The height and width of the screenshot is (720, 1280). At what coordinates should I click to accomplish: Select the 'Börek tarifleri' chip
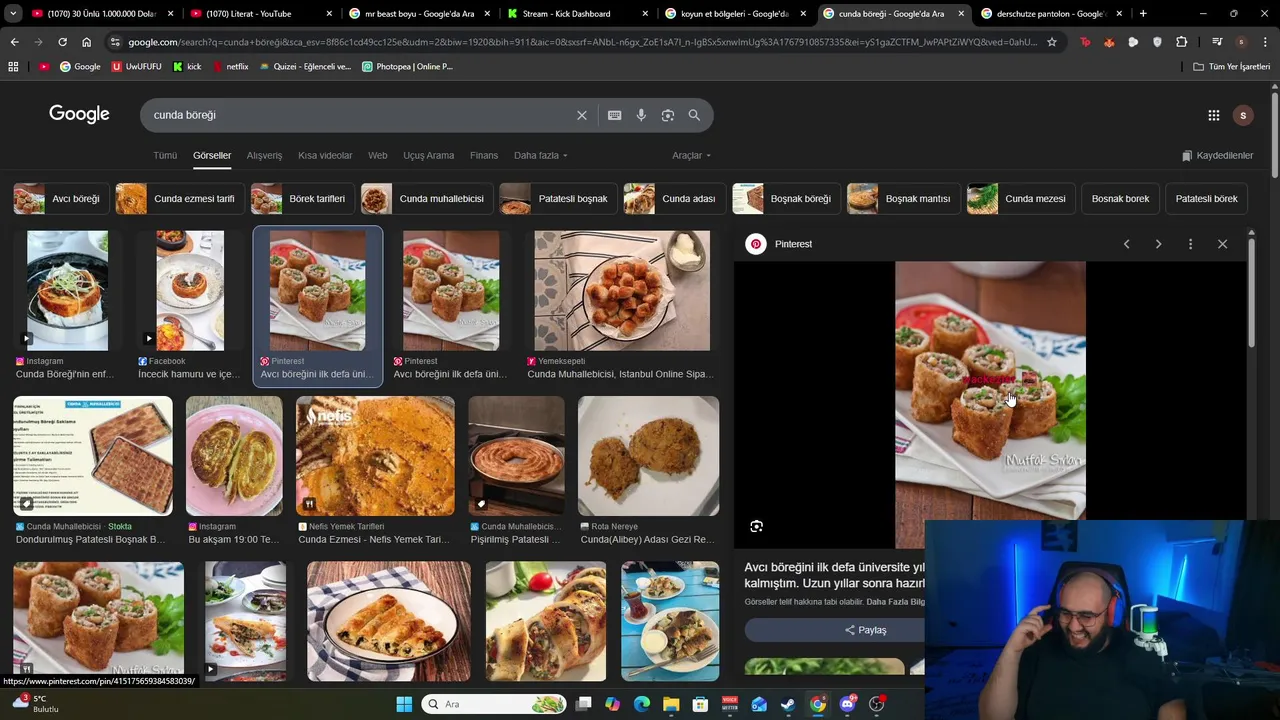pyautogui.click(x=301, y=198)
